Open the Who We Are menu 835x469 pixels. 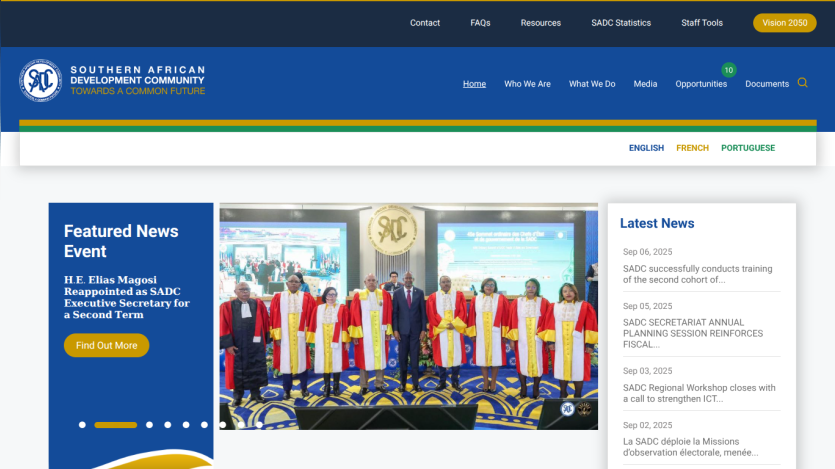coord(527,84)
